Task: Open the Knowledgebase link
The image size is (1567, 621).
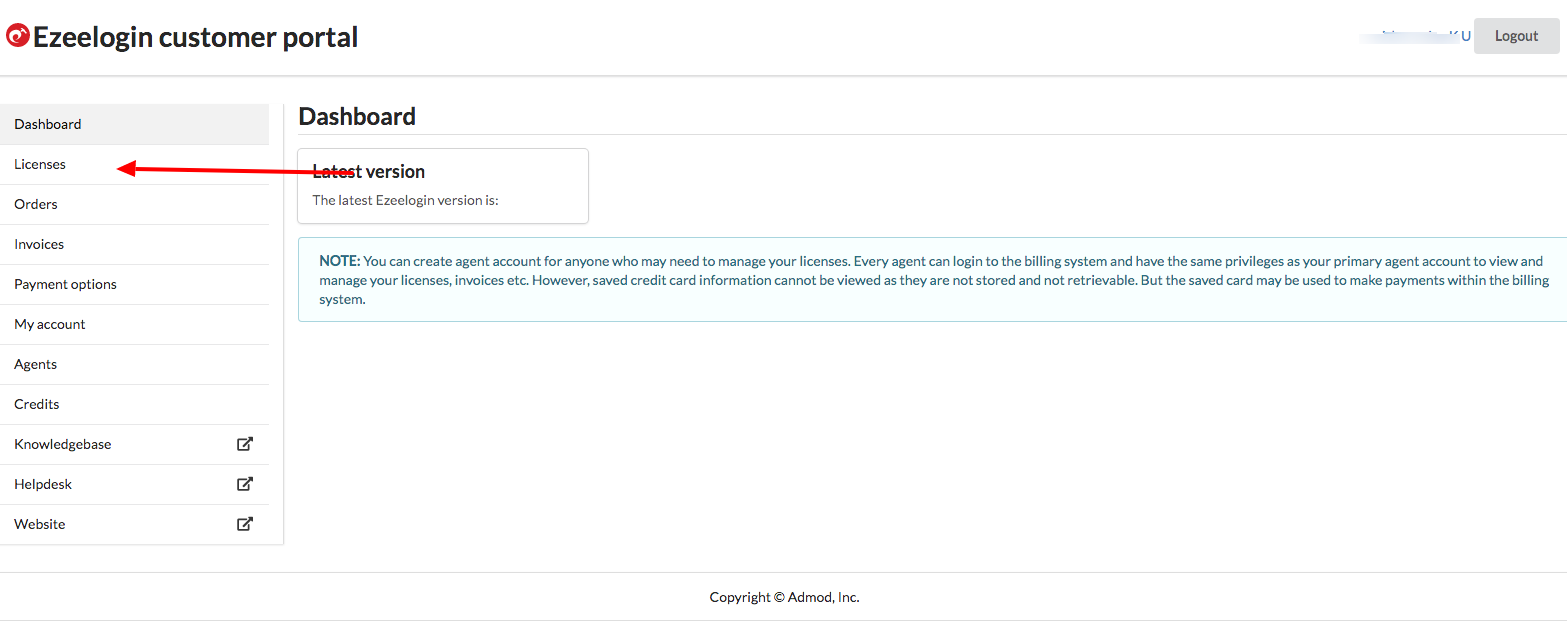Action: [134, 444]
